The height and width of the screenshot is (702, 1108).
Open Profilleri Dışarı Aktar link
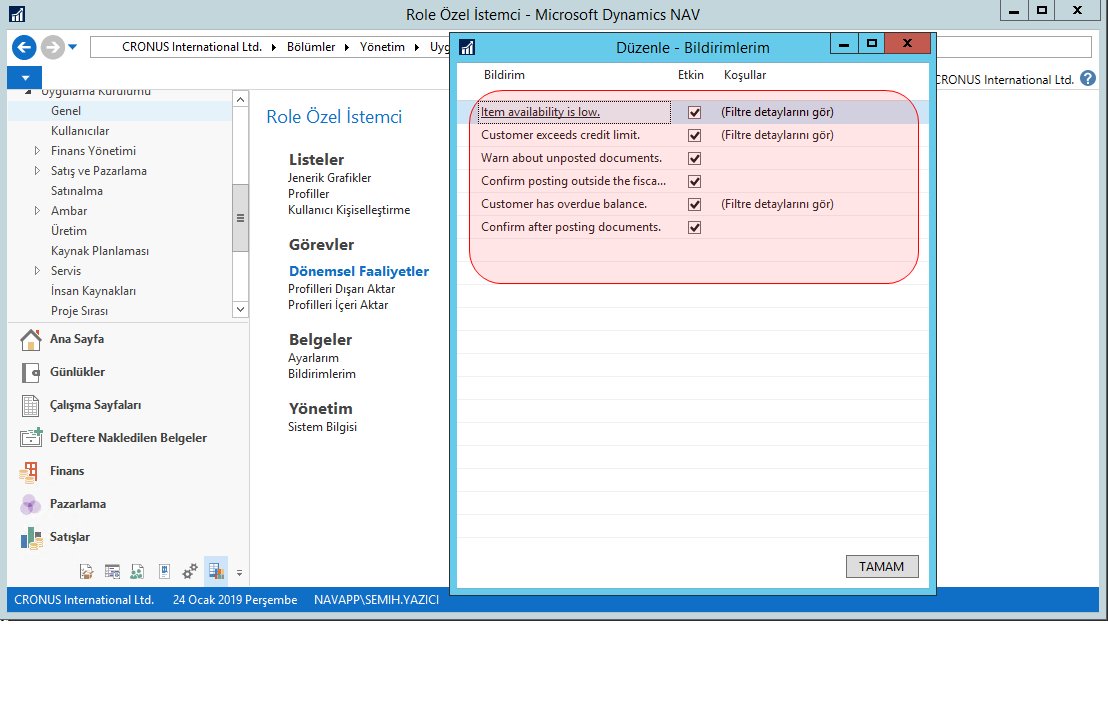pos(341,289)
